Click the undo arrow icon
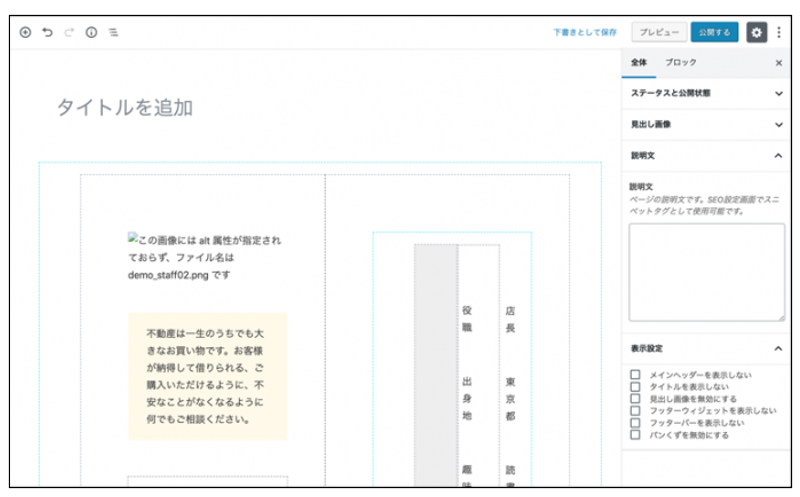This screenshot has width=800, height=497. tap(47, 32)
